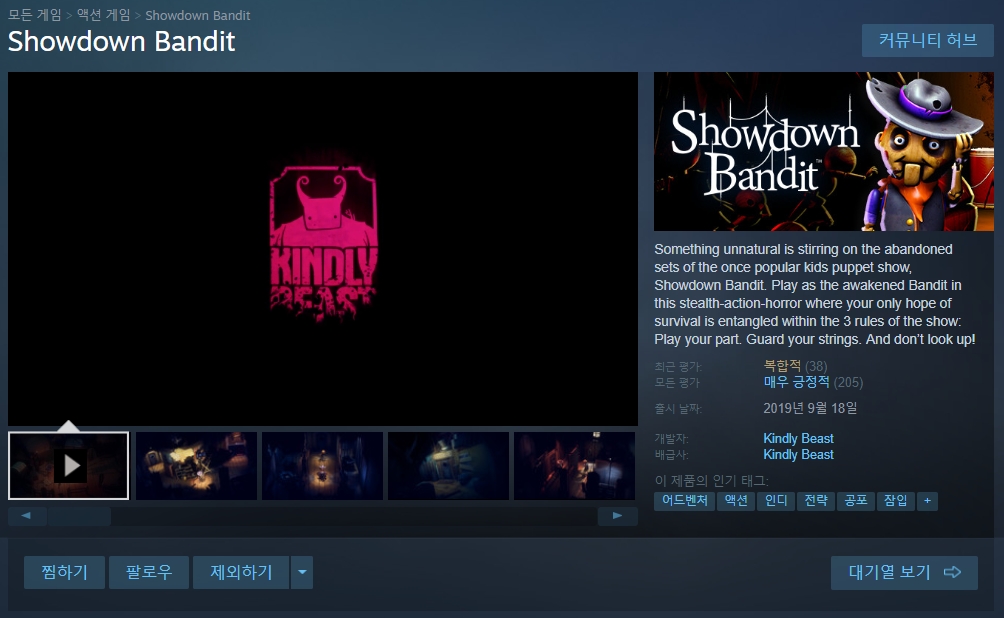Click the review count (205)
The height and width of the screenshot is (618, 1004).
848,382
